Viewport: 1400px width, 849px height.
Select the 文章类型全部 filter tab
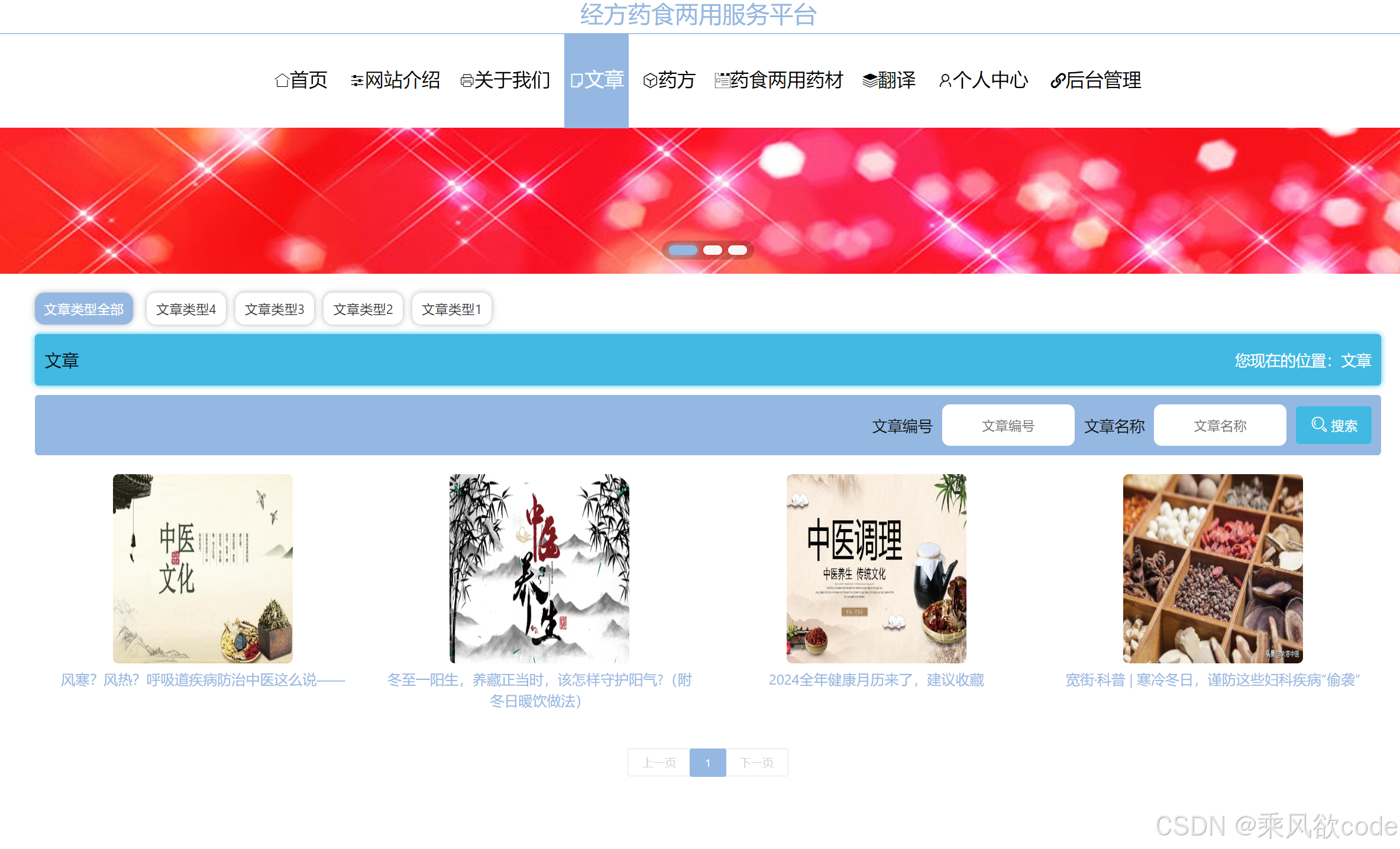(x=84, y=309)
